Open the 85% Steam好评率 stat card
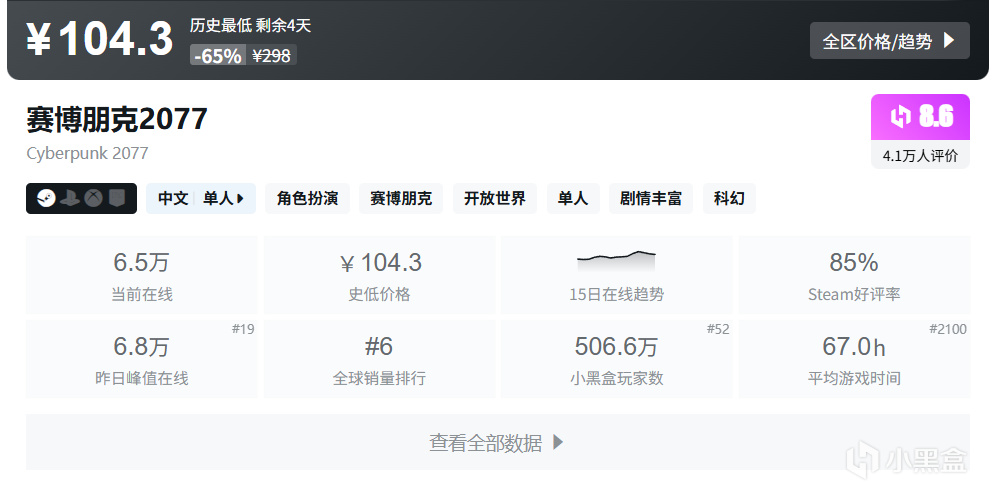 coord(854,275)
